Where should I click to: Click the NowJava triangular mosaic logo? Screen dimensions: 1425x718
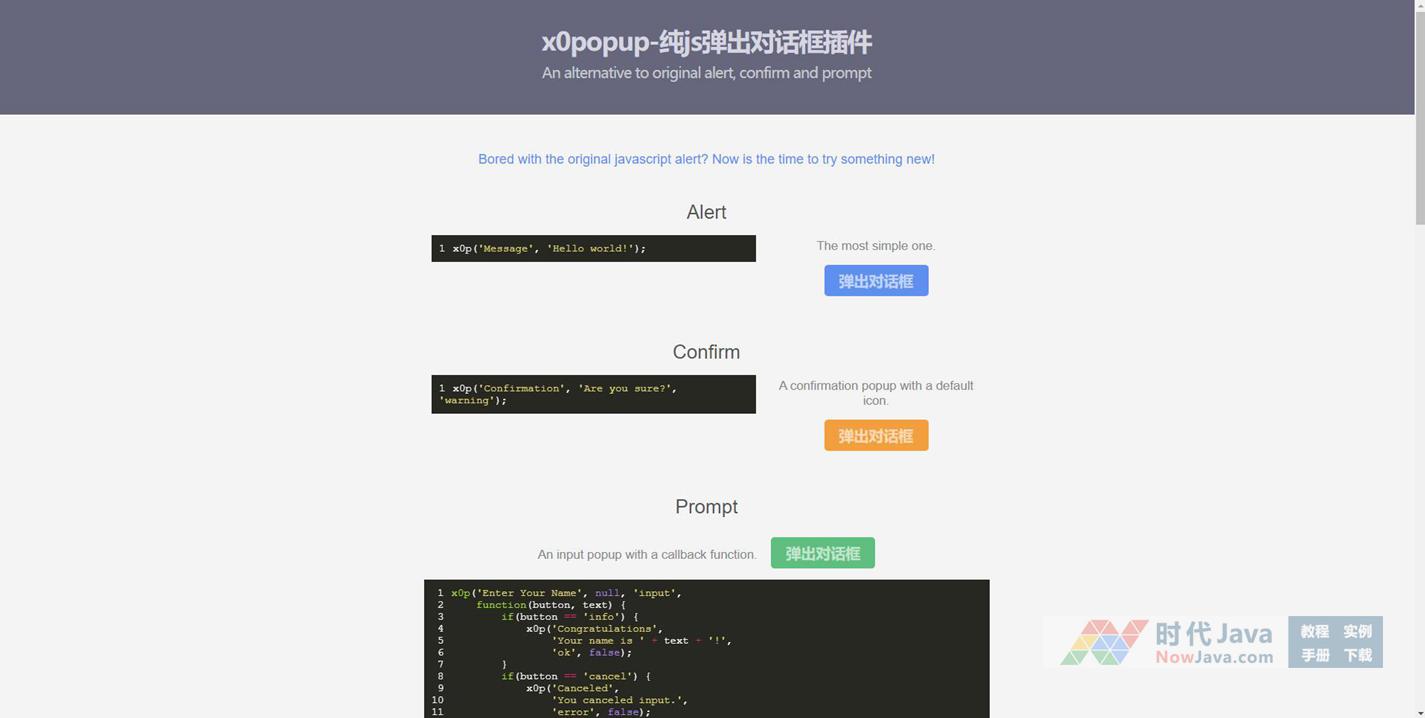1104,642
